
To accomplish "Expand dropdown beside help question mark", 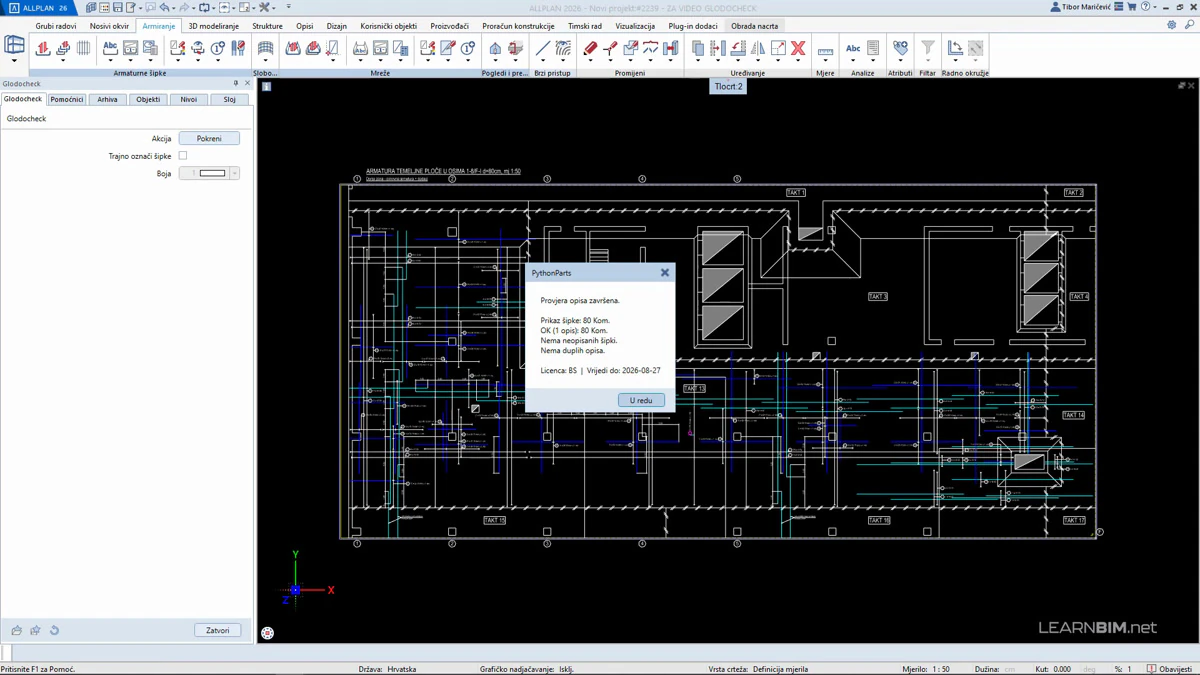I will coord(1155,7).
